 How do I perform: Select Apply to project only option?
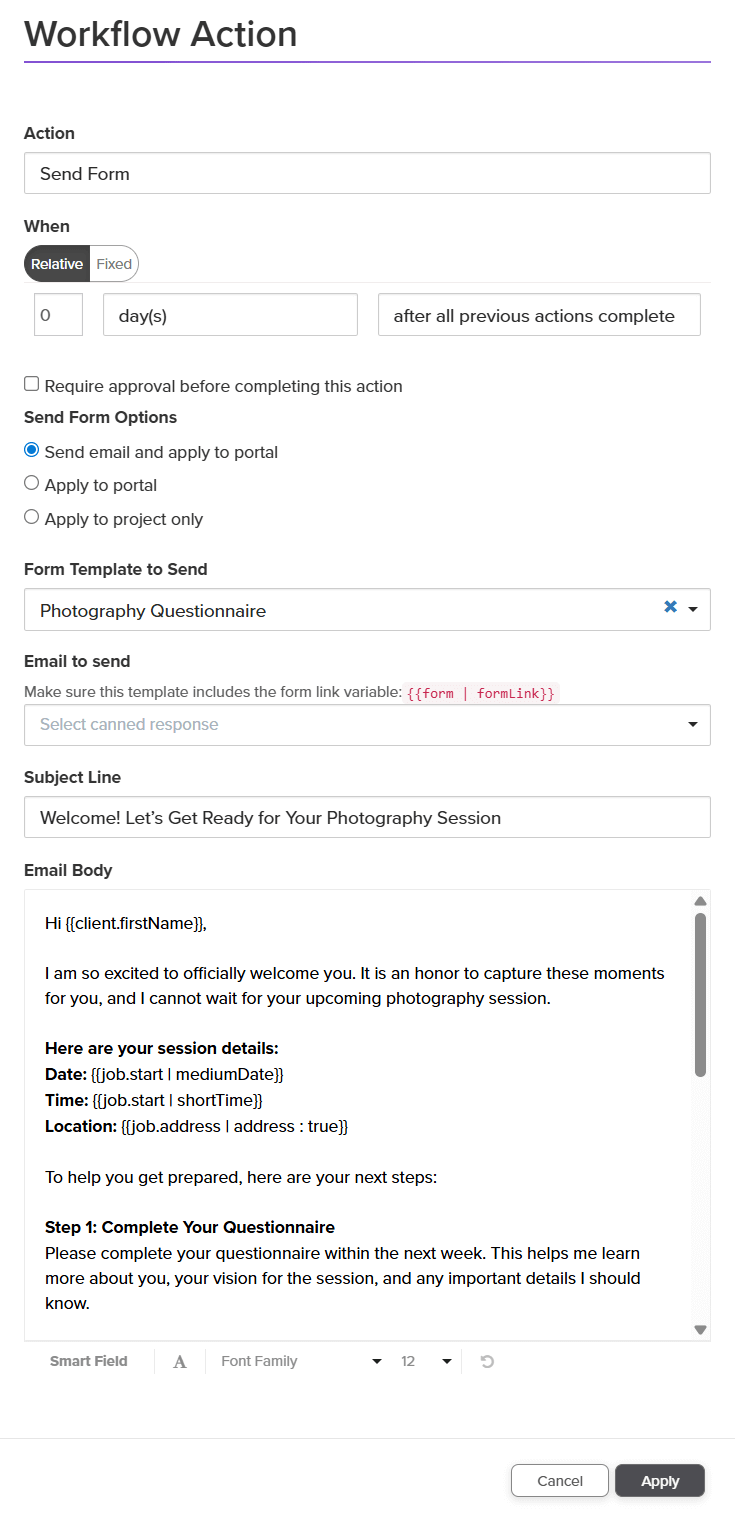[32, 518]
